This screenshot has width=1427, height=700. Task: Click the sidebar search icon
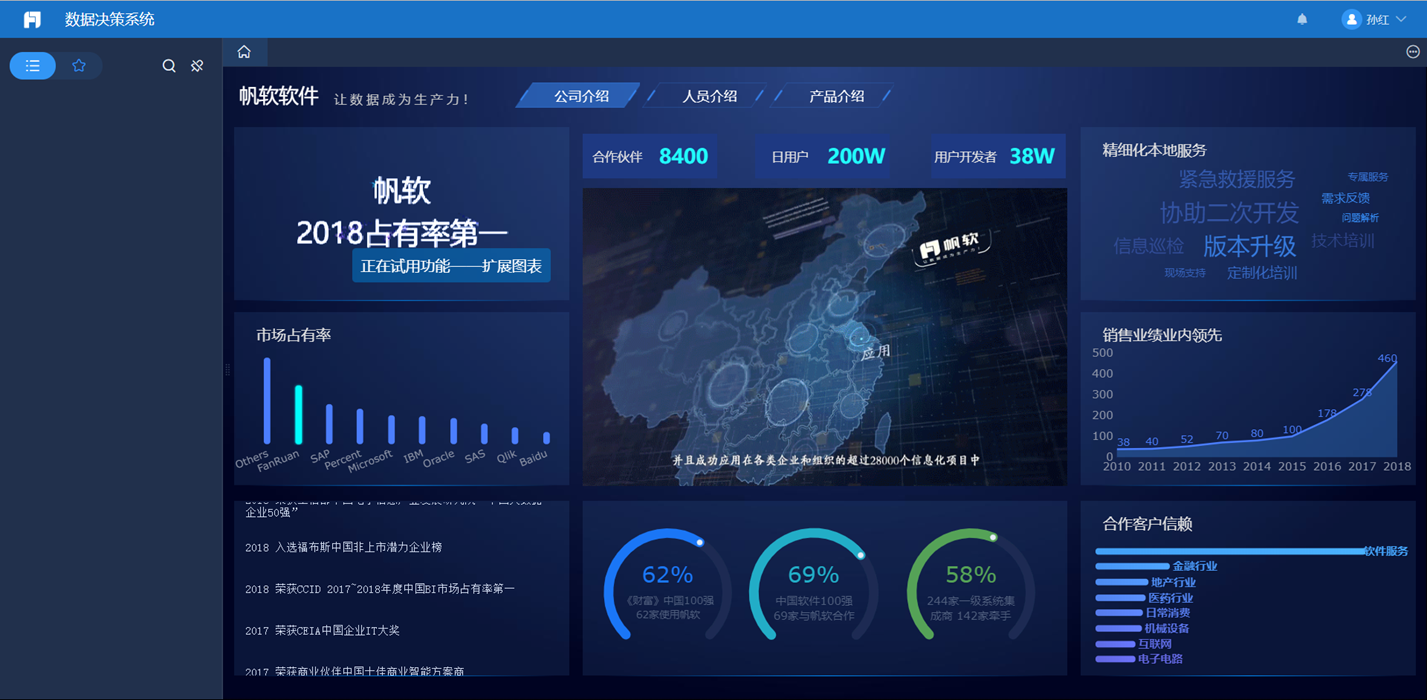pos(169,65)
